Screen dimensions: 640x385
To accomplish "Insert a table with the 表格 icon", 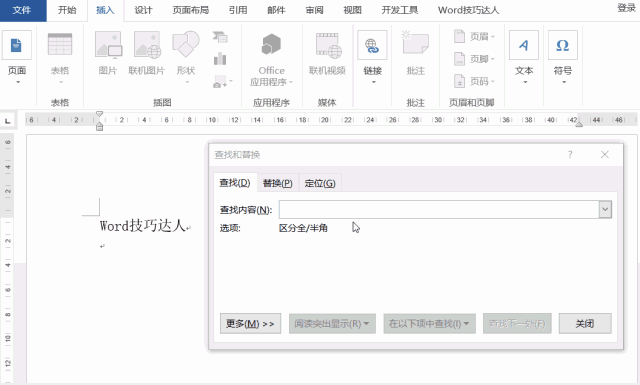I will 60,44.
